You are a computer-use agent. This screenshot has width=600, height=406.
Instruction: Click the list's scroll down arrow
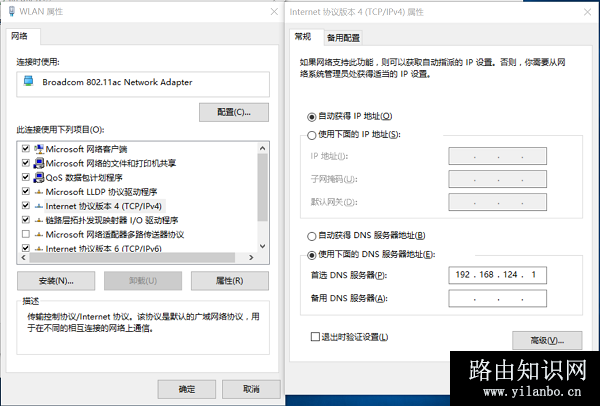click(x=262, y=246)
